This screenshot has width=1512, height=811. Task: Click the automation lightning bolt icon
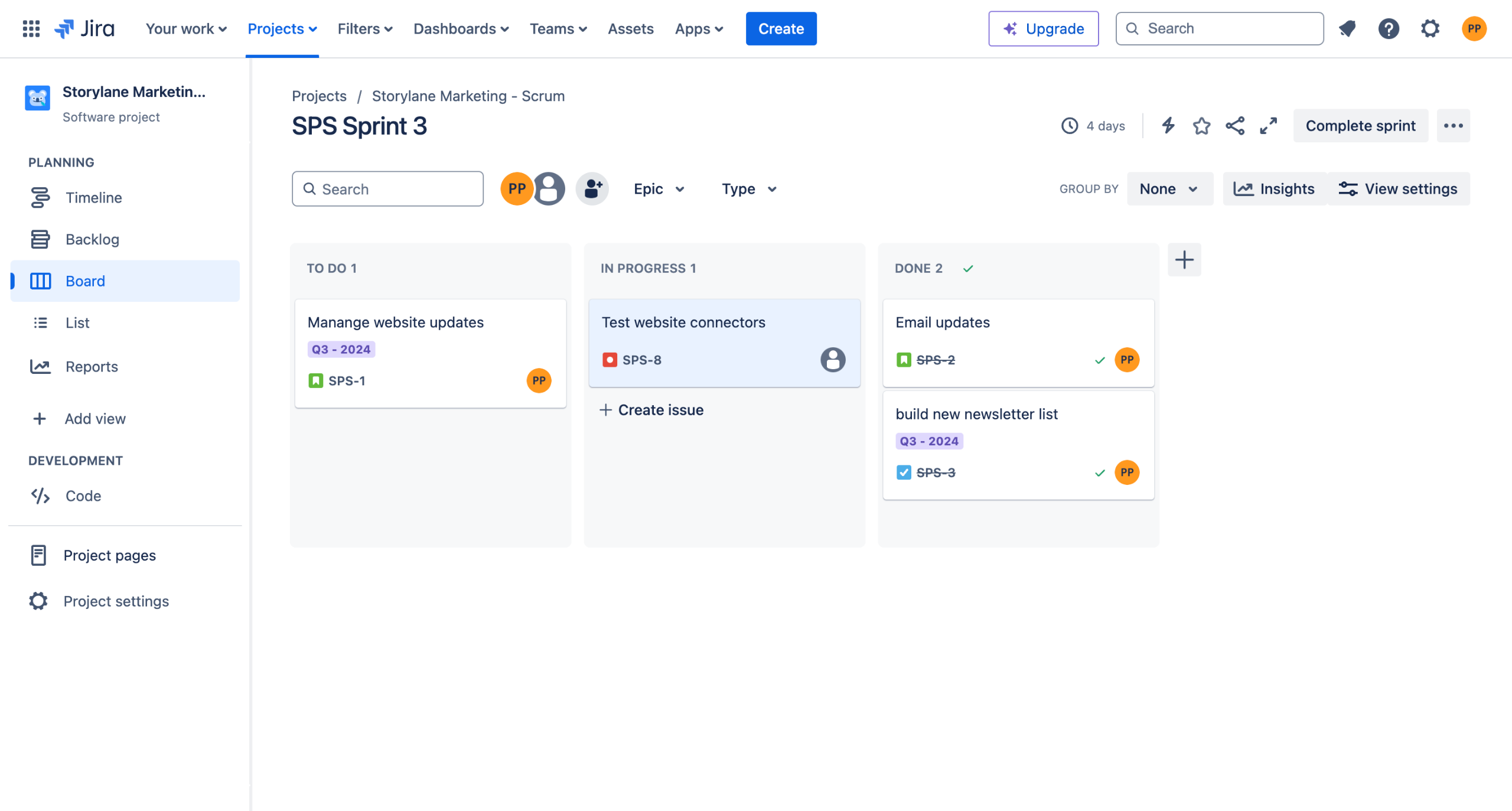(1168, 126)
